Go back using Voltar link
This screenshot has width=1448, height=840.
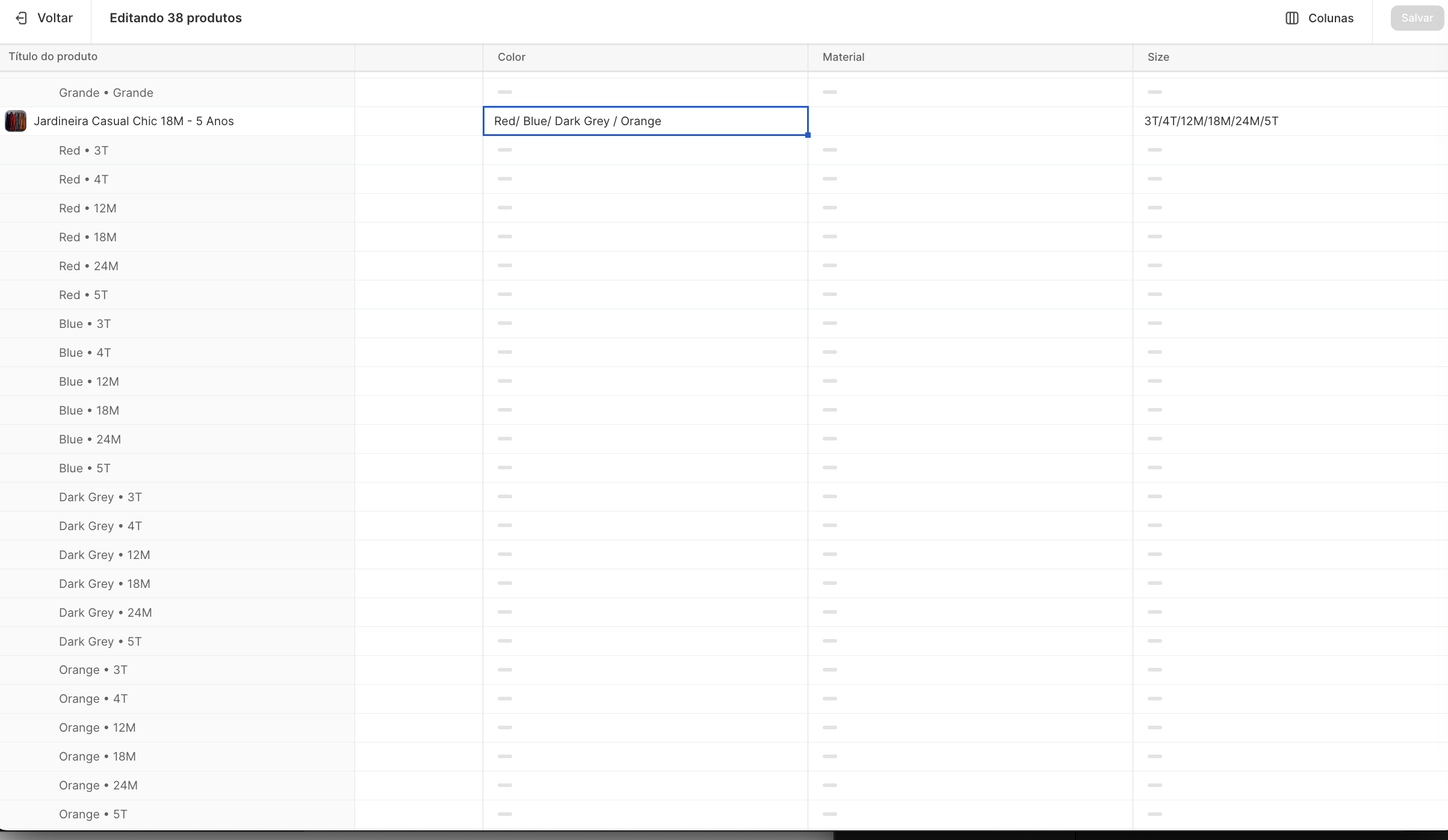point(54,18)
